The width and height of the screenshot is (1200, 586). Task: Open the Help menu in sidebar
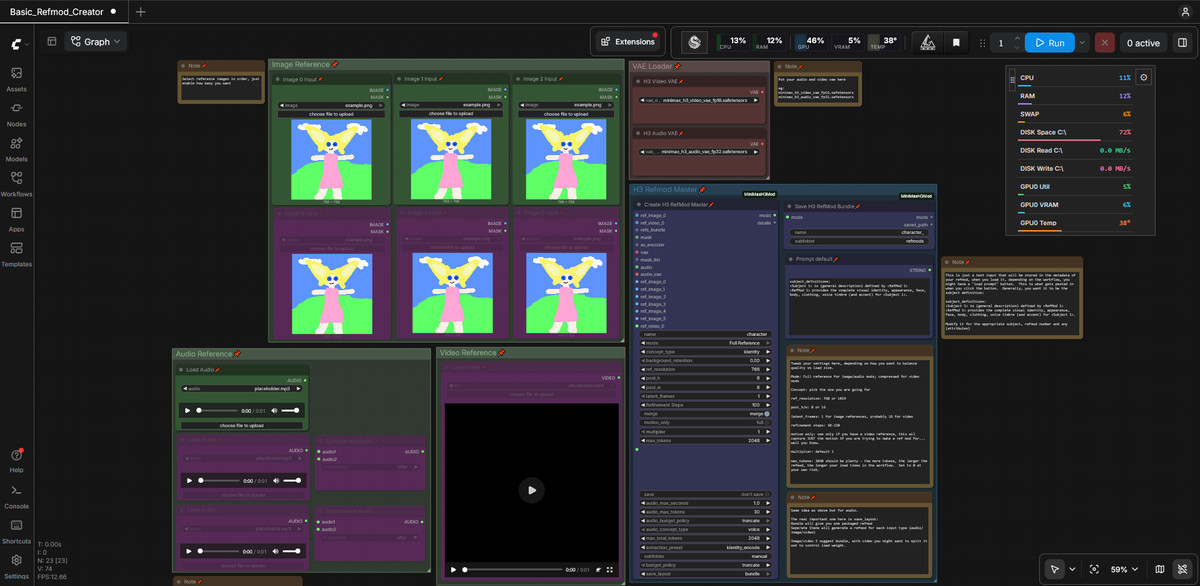17,460
